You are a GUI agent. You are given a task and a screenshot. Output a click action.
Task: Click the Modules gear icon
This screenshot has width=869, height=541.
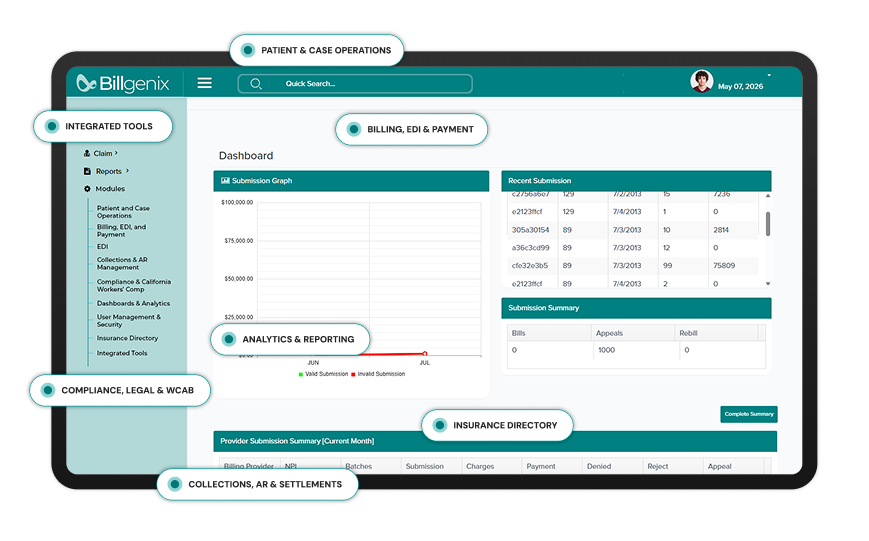click(87, 189)
